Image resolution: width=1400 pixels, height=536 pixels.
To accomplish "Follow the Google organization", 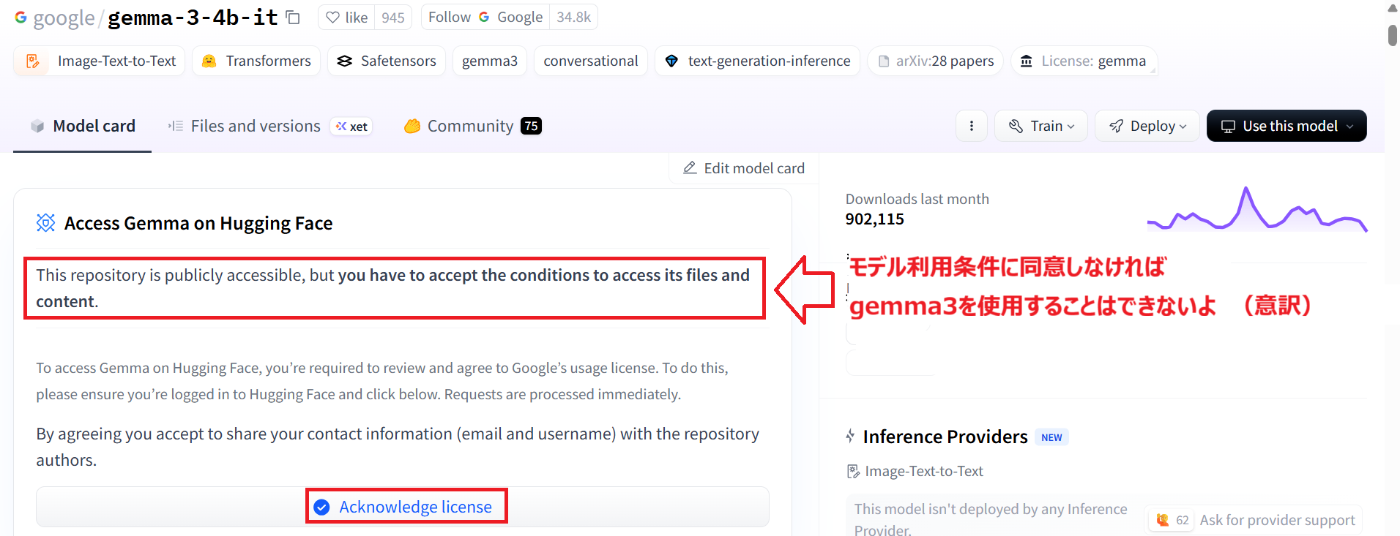I will [x=449, y=17].
